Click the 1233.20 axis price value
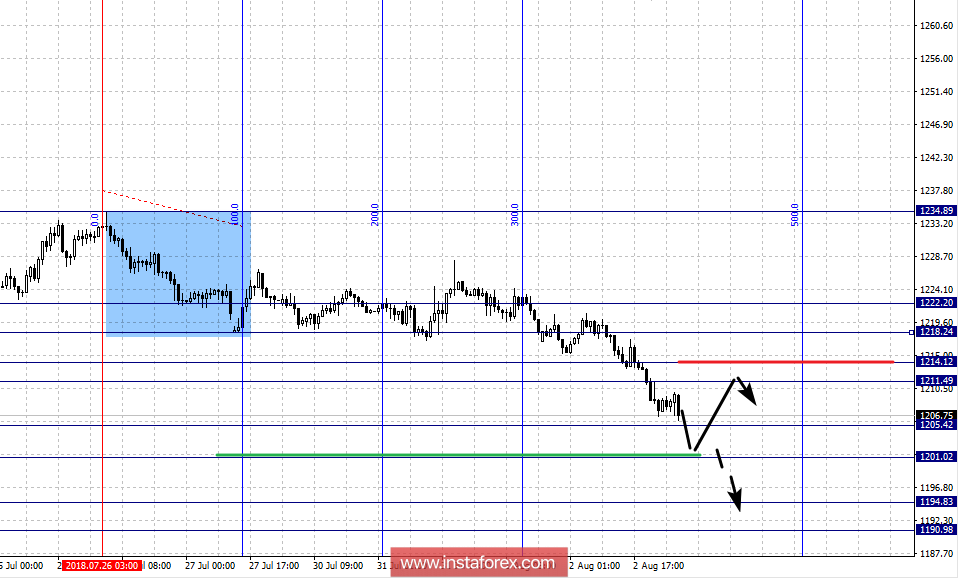Image resolution: width=958 pixels, height=578 pixels. tap(937, 224)
